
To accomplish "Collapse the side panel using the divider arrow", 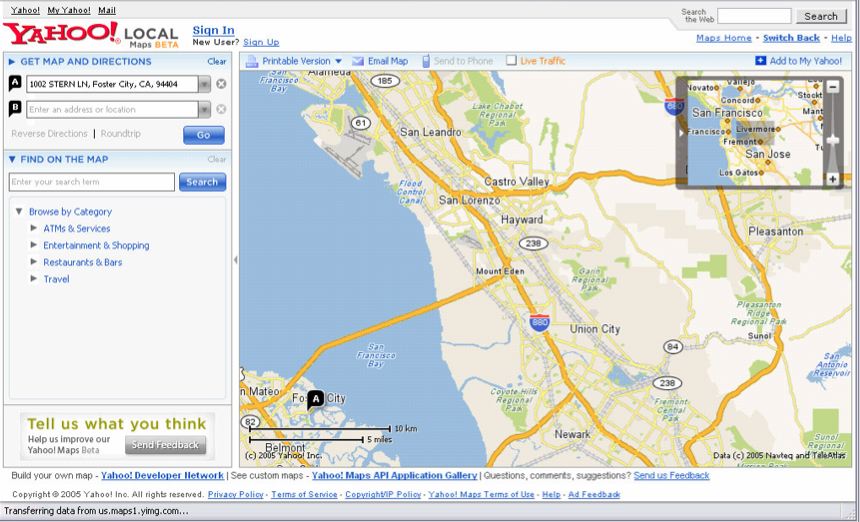I will tap(236, 260).
